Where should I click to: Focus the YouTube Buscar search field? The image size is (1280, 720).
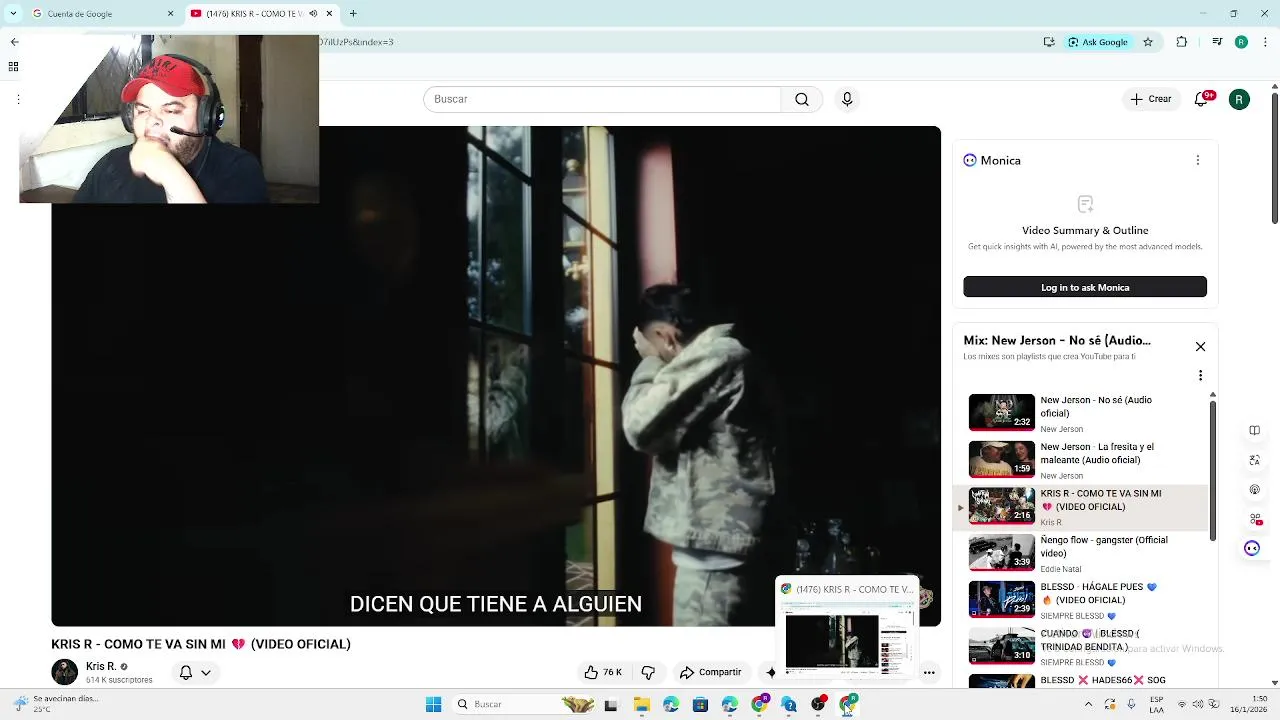(x=602, y=99)
